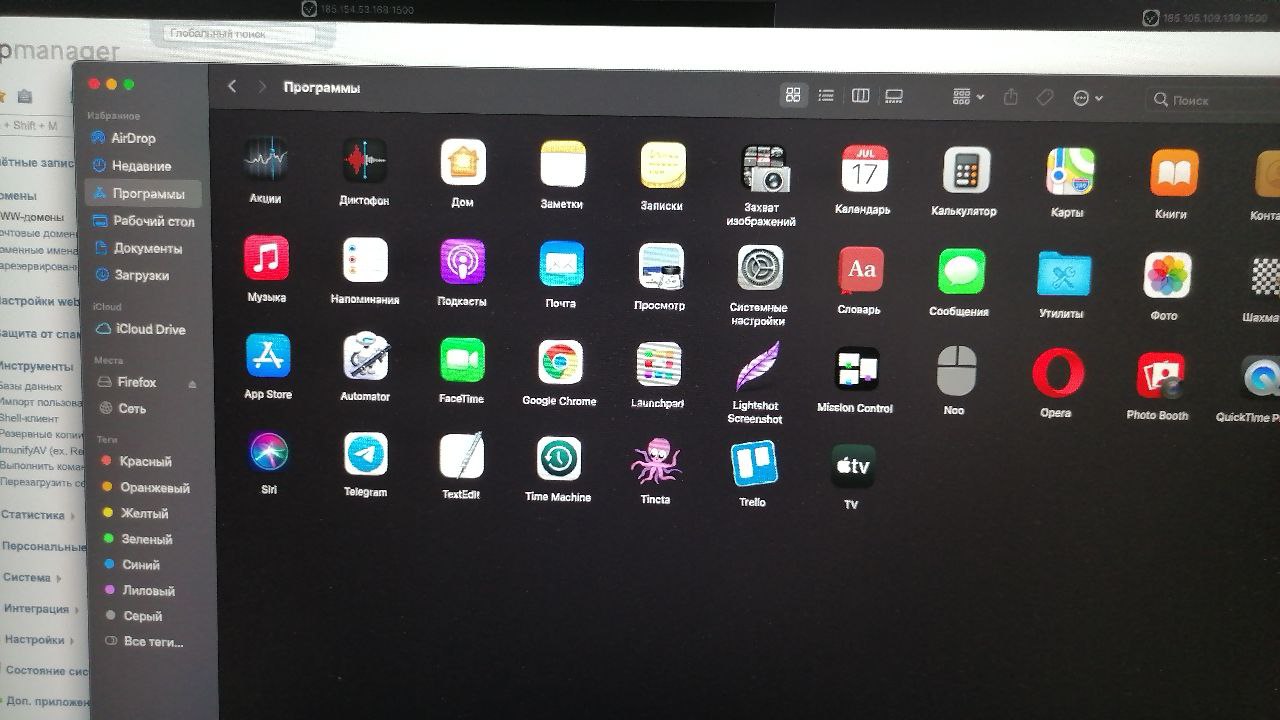1280x720 pixels.
Task: Open the Музыка music app
Action: tap(266, 258)
